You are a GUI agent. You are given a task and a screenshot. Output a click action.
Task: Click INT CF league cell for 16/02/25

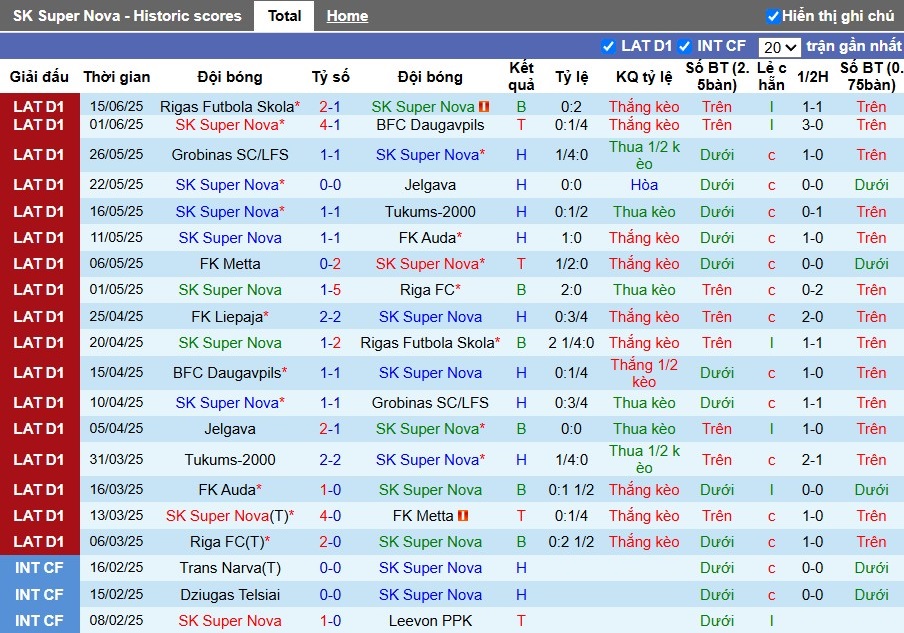coord(39,568)
